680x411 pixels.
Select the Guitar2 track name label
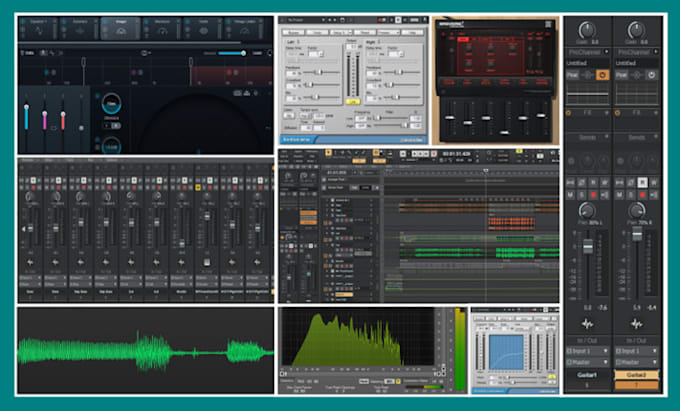coord(636,375)
